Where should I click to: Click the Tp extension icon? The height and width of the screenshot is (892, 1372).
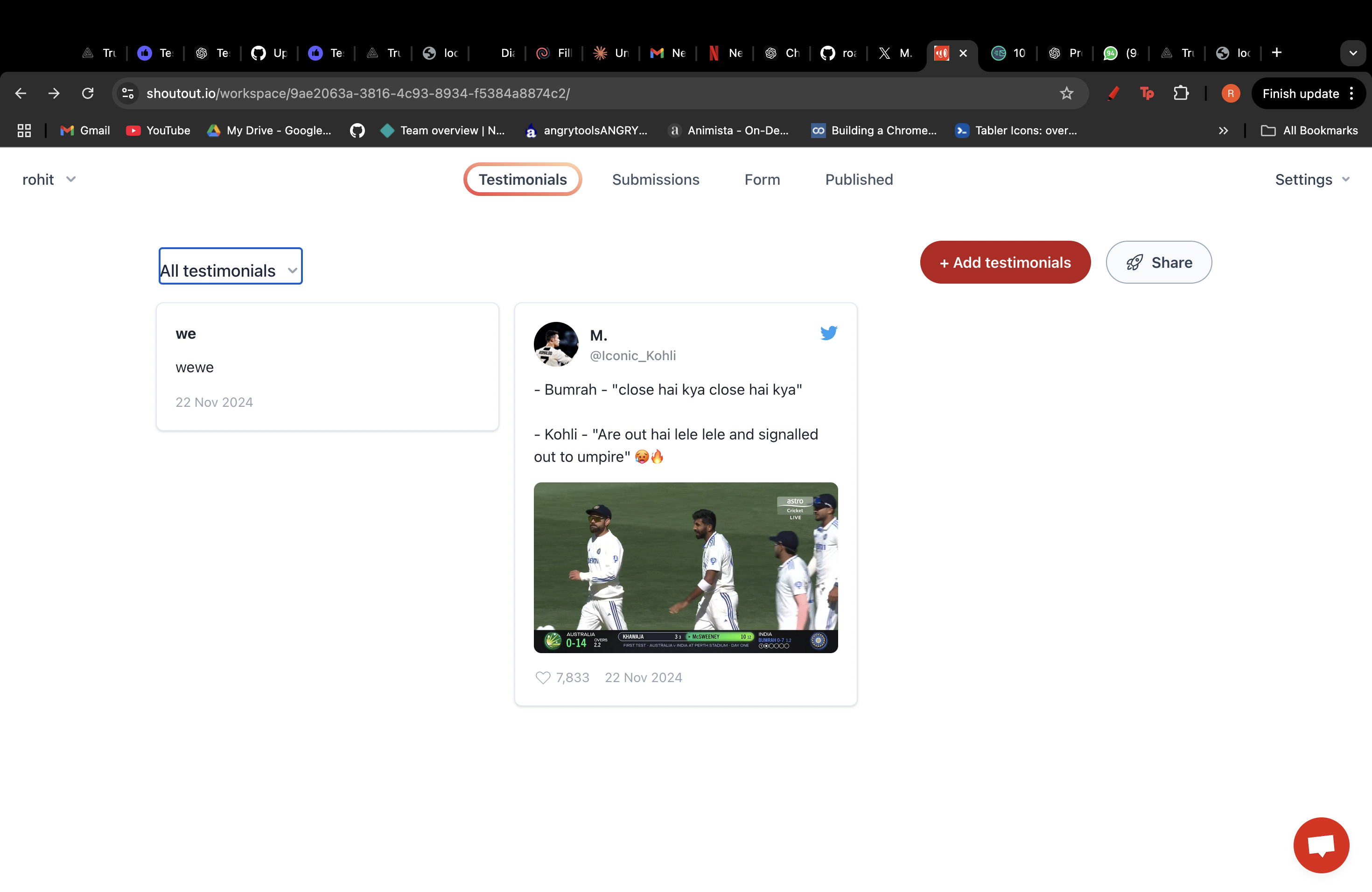tap(1147, 93)
